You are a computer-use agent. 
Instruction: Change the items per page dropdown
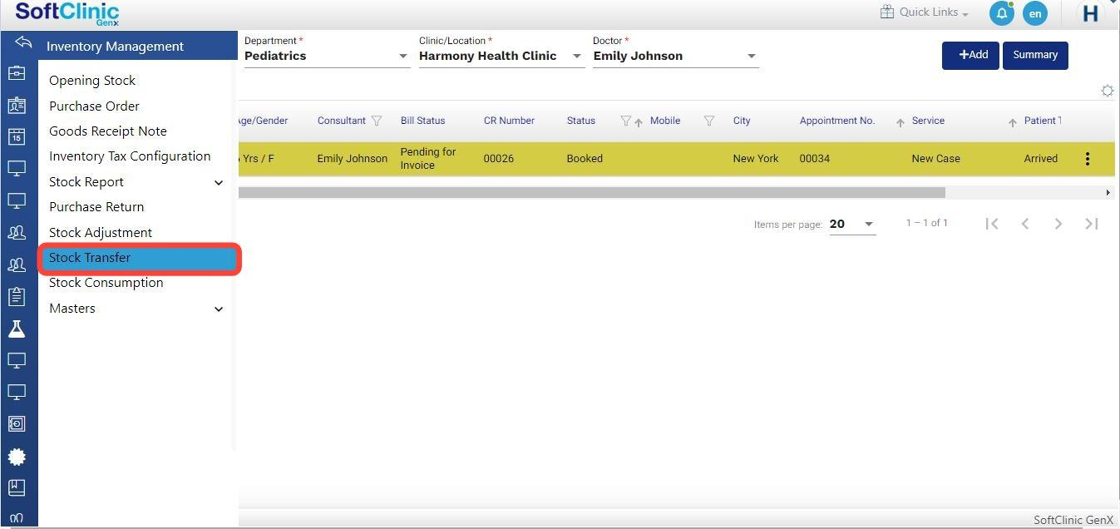click(852, 224)
